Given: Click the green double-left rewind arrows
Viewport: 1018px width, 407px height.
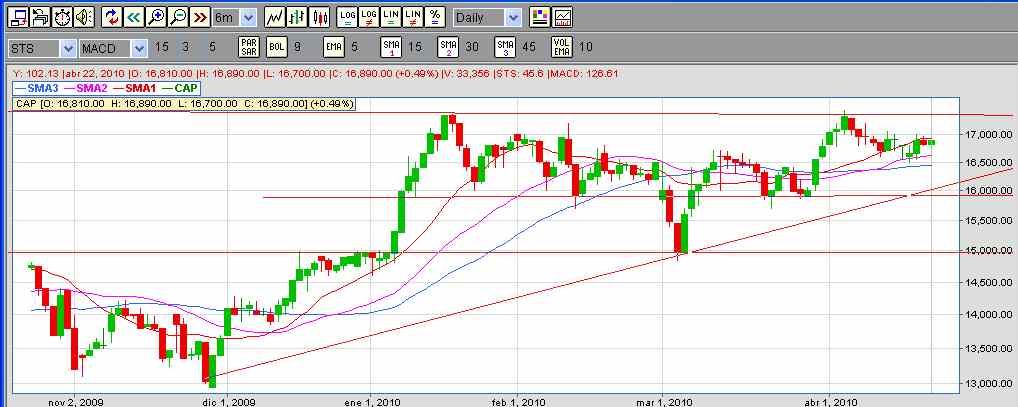Looking at the screenshot, I should click(x=134, y=17).
